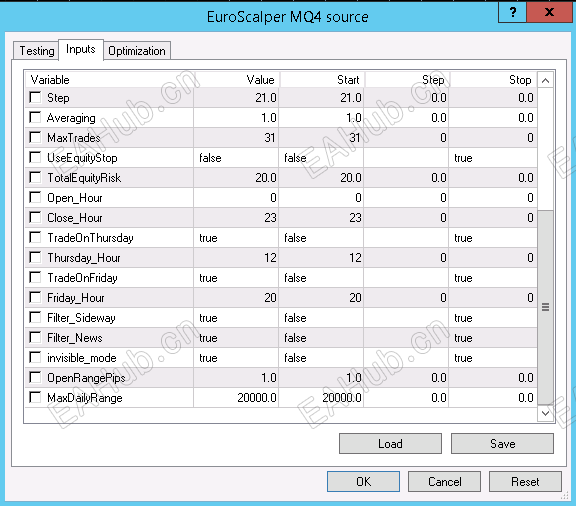This screenshot has width=576, height=506.
Task: Tick the Filter_News checkbox
Action: coord(35,338)
